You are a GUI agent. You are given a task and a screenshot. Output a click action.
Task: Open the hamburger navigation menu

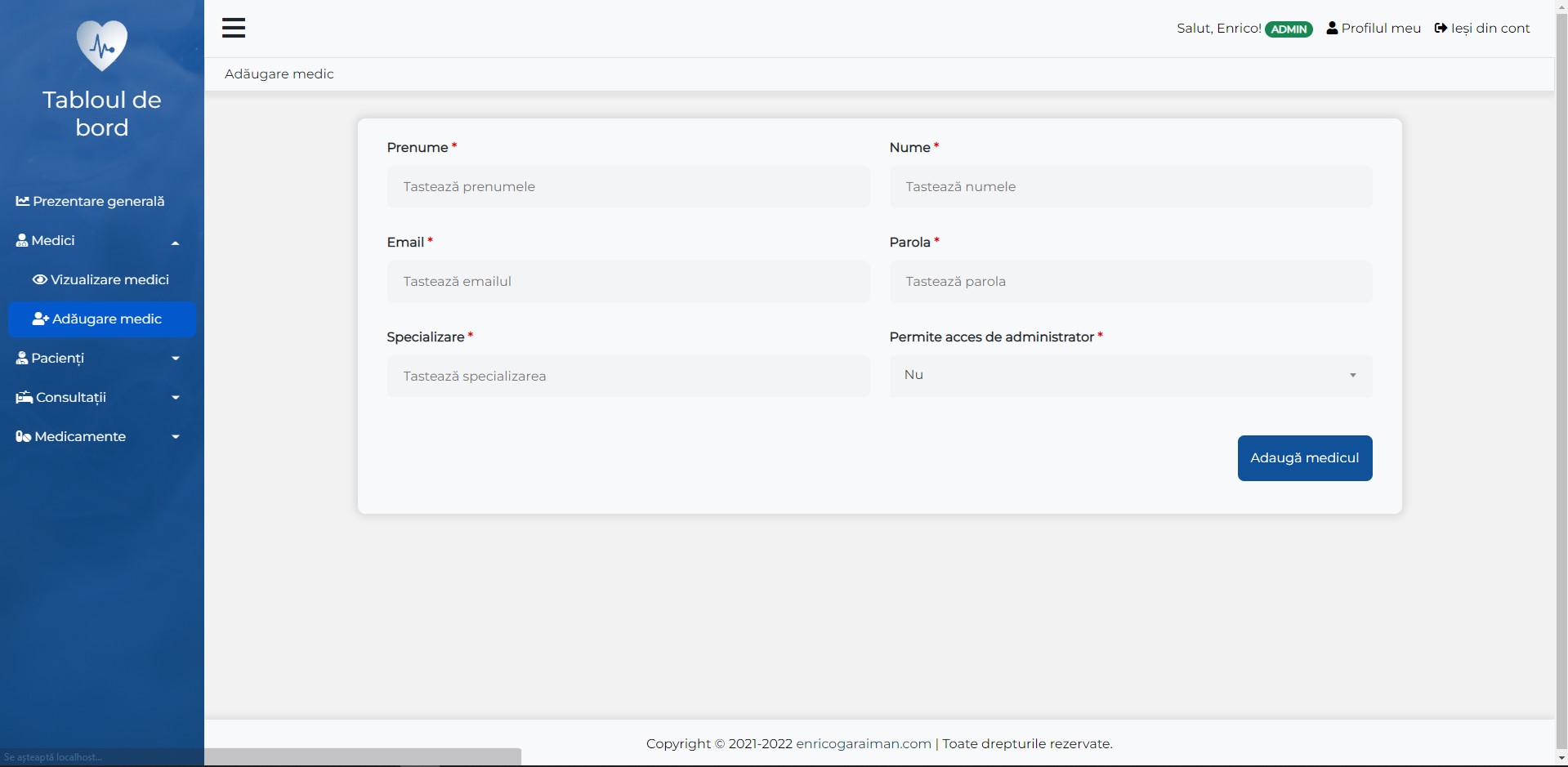coord(234,27)
